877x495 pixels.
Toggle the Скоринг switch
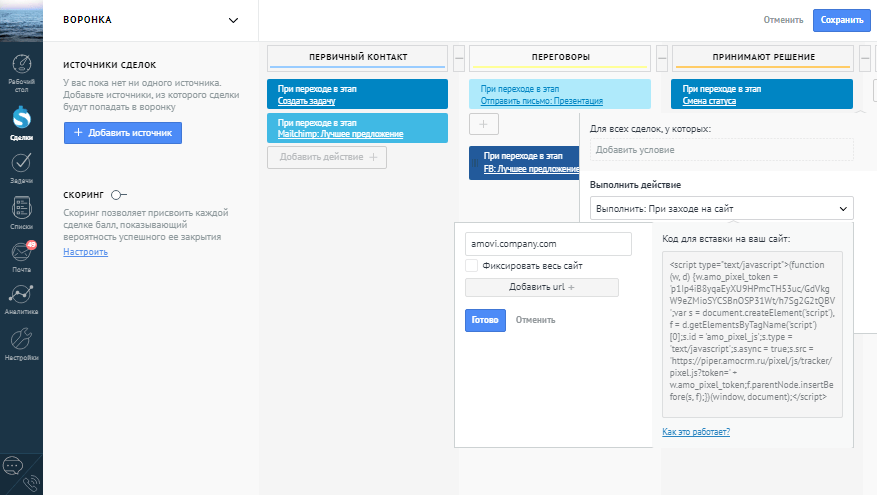coord(119,195)
